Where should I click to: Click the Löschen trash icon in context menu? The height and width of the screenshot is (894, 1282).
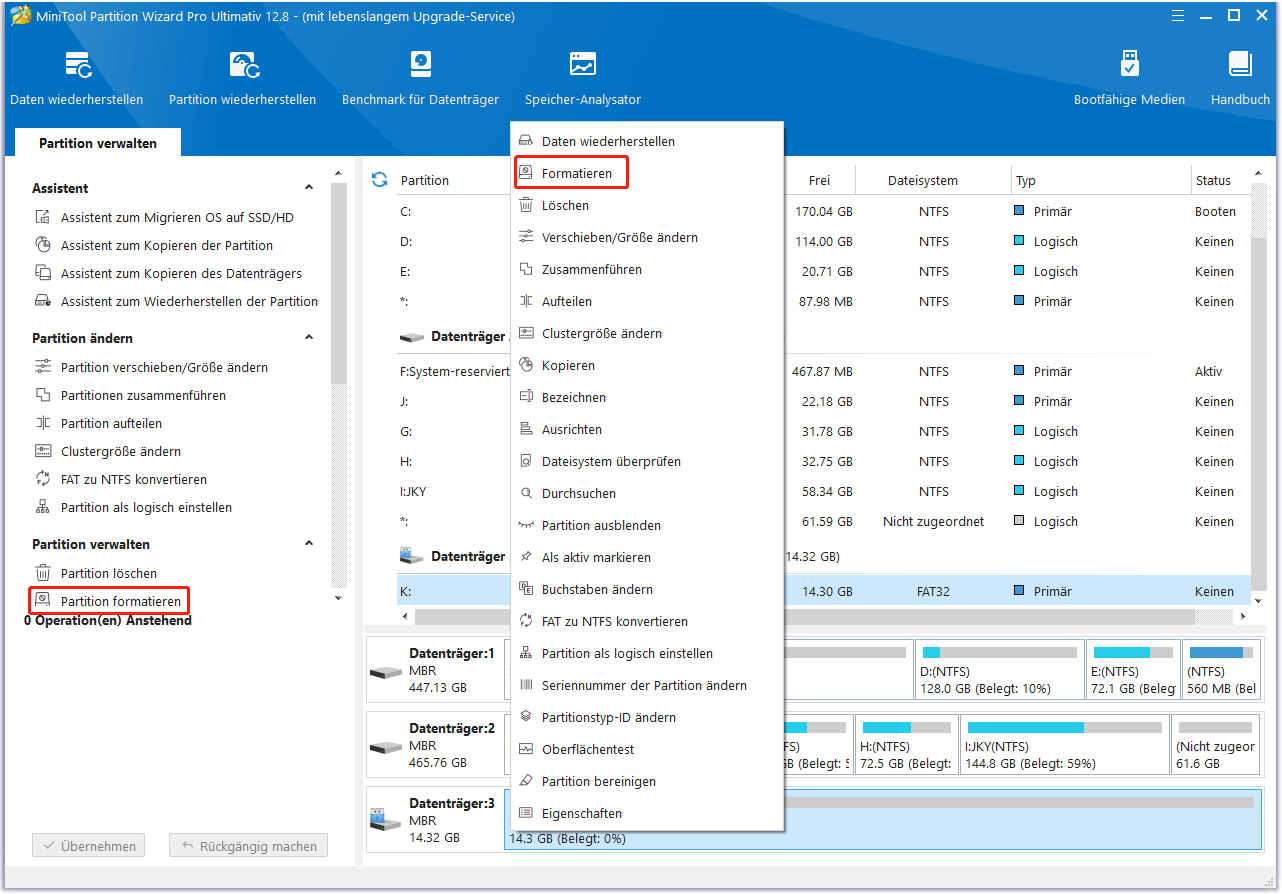[x=526, y=205]
